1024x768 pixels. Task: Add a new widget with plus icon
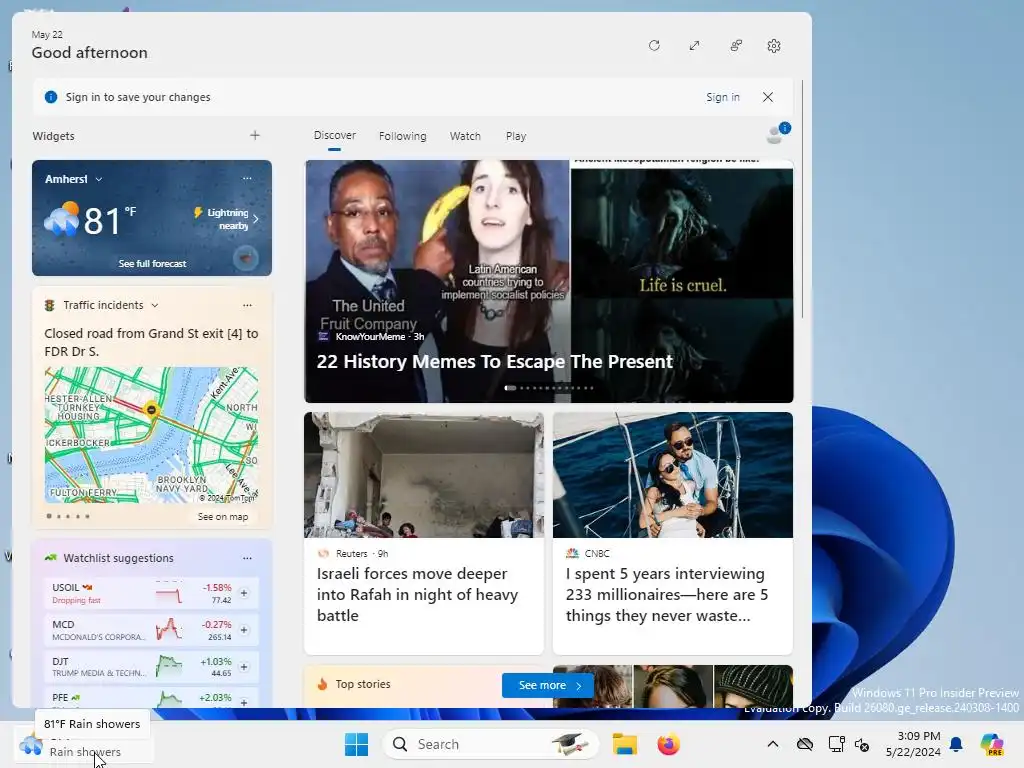pos(255,135)
